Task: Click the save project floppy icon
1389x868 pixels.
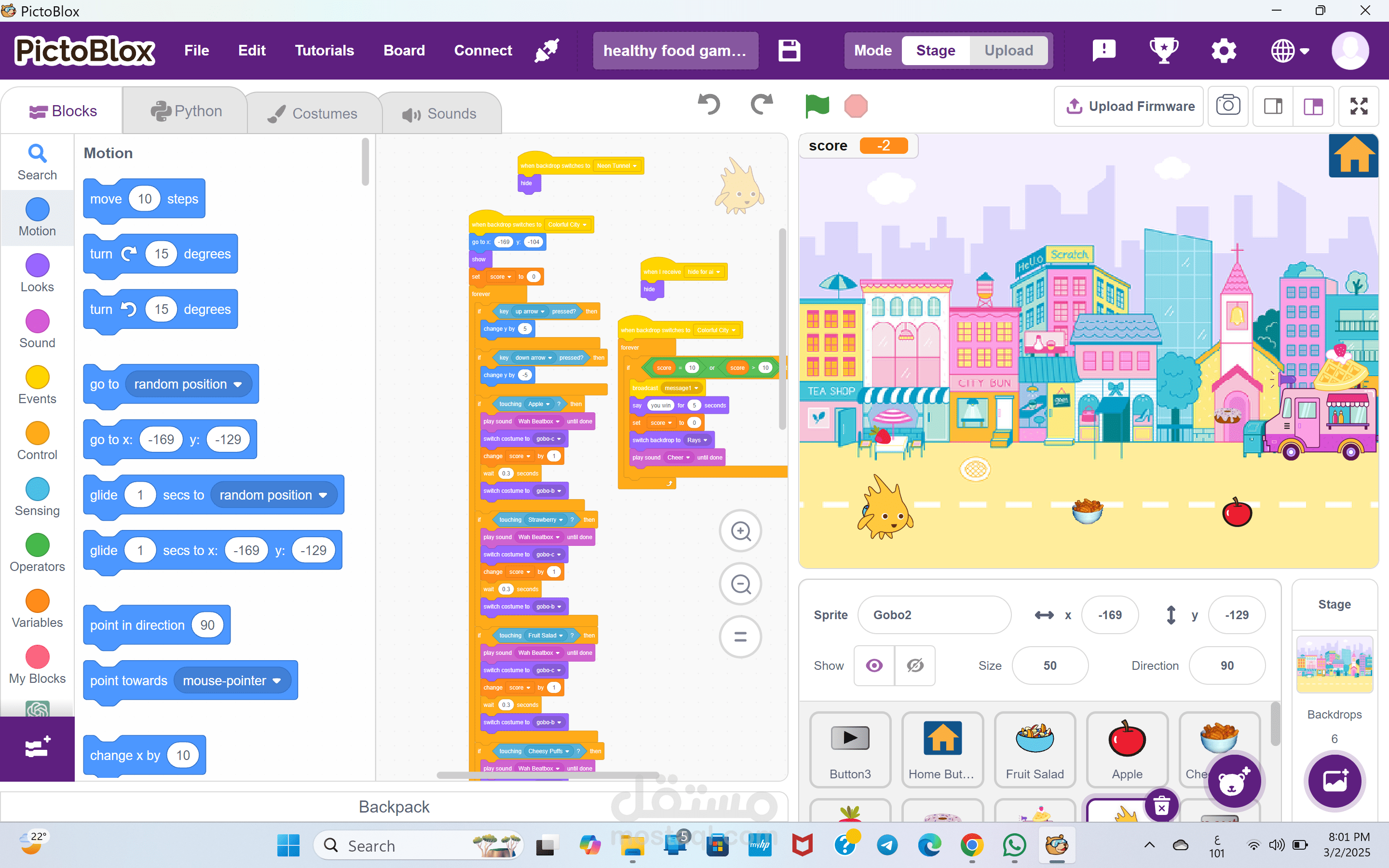Action: [789, 51]
